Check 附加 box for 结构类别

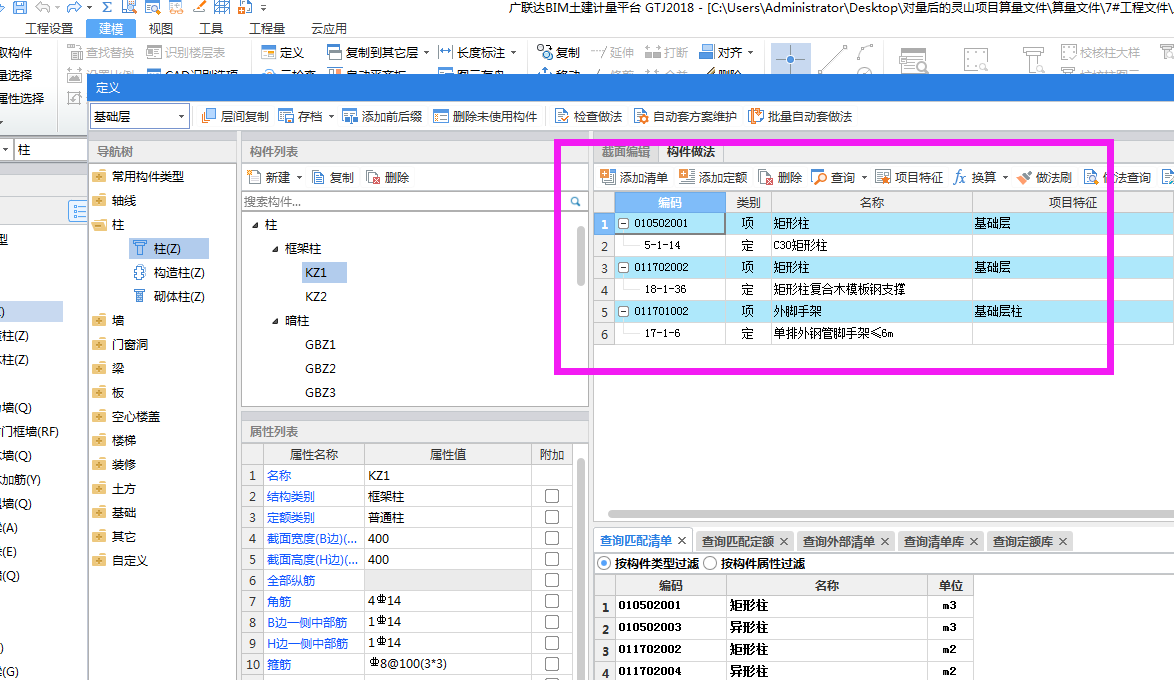(552, 496)
